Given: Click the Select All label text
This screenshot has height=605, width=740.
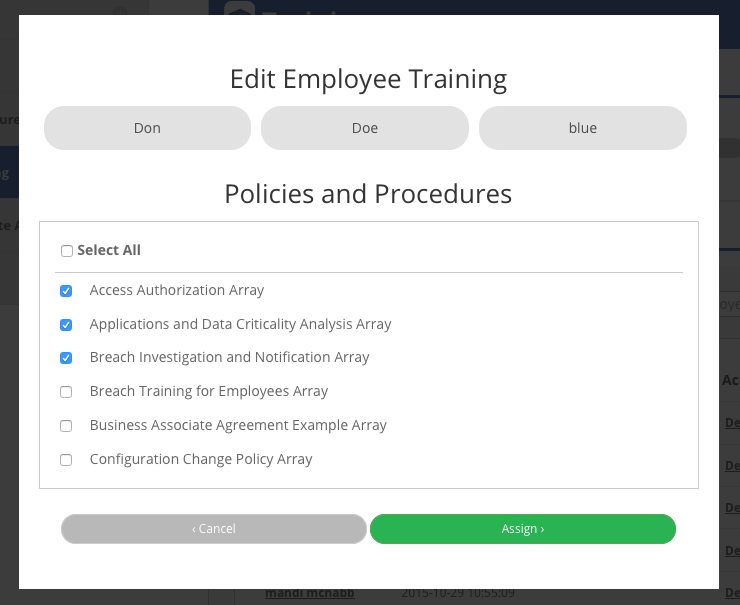Looking at the screenshot, I should pyautogui.click(x=109, y=250).
